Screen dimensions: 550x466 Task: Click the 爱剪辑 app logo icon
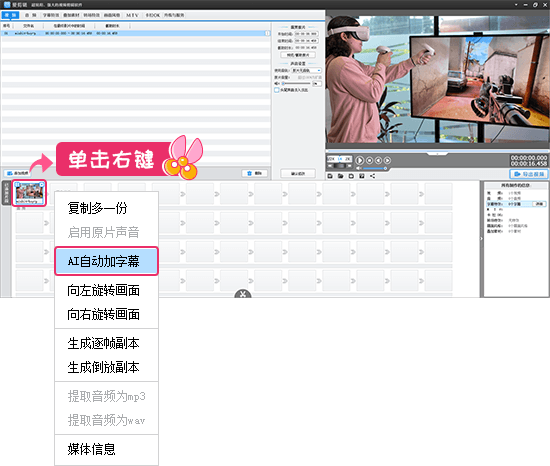(7, 5)
